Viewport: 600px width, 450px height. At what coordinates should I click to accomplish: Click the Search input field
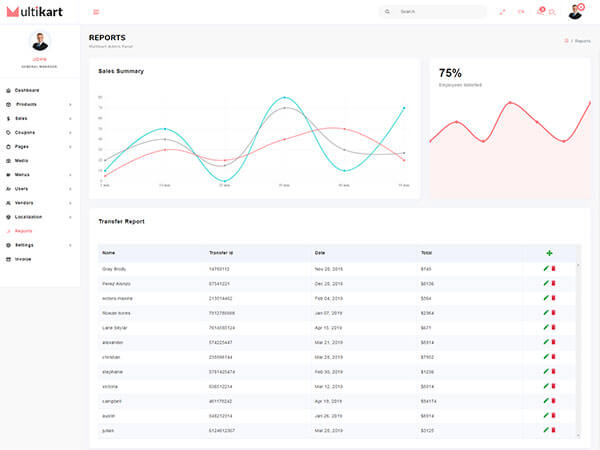435,12
